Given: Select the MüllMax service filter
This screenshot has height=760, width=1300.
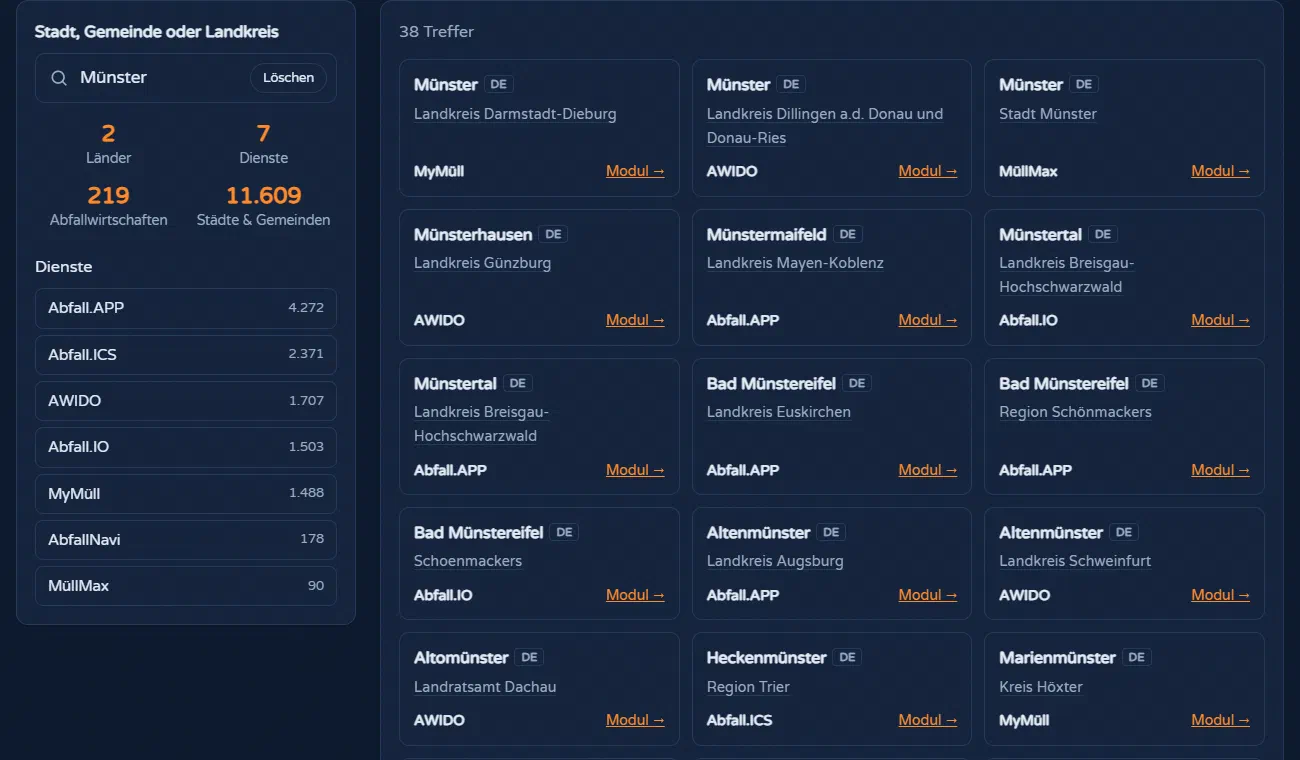Looking at the screenshot, I should pos(186,586).
